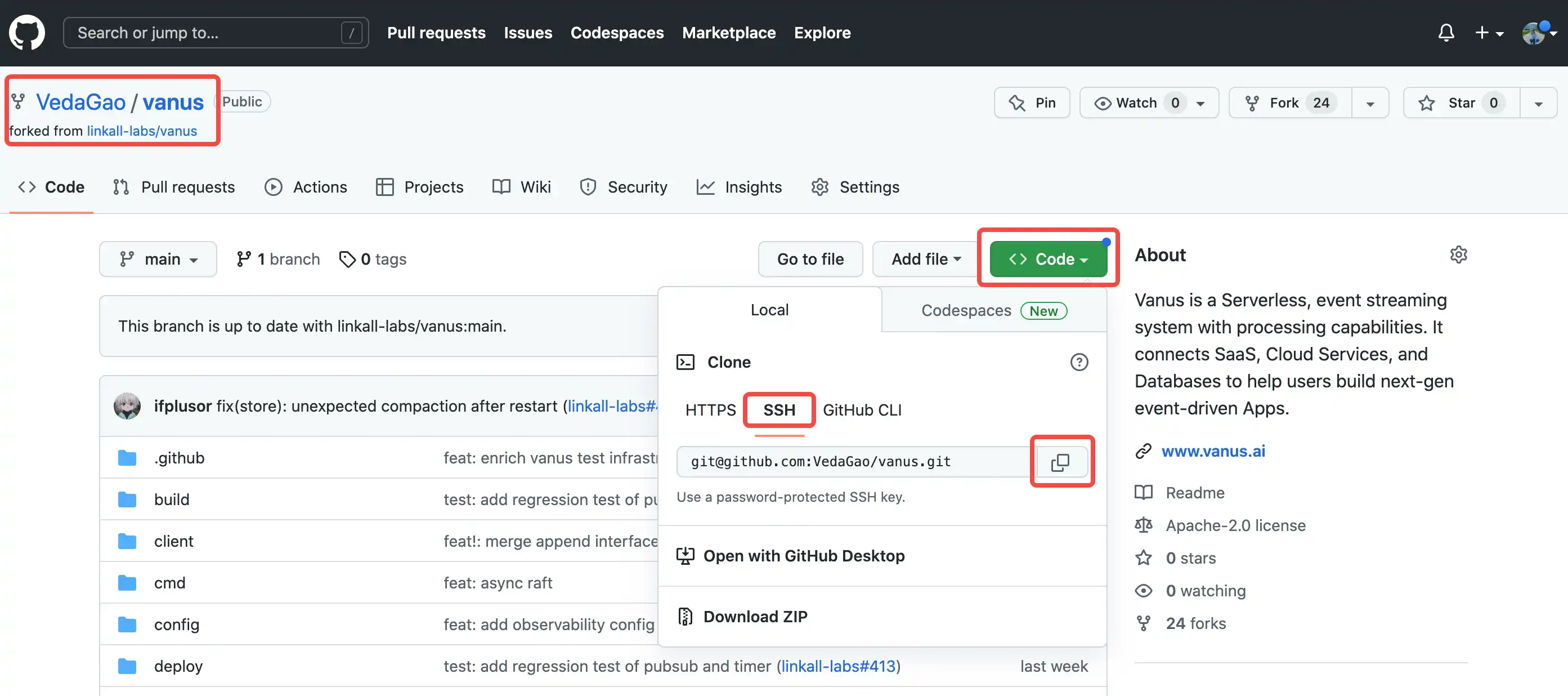The width and height of the screenshot is (1568, 696).
Task: Click Codespaces in top navigation
Action: (617, 33)
